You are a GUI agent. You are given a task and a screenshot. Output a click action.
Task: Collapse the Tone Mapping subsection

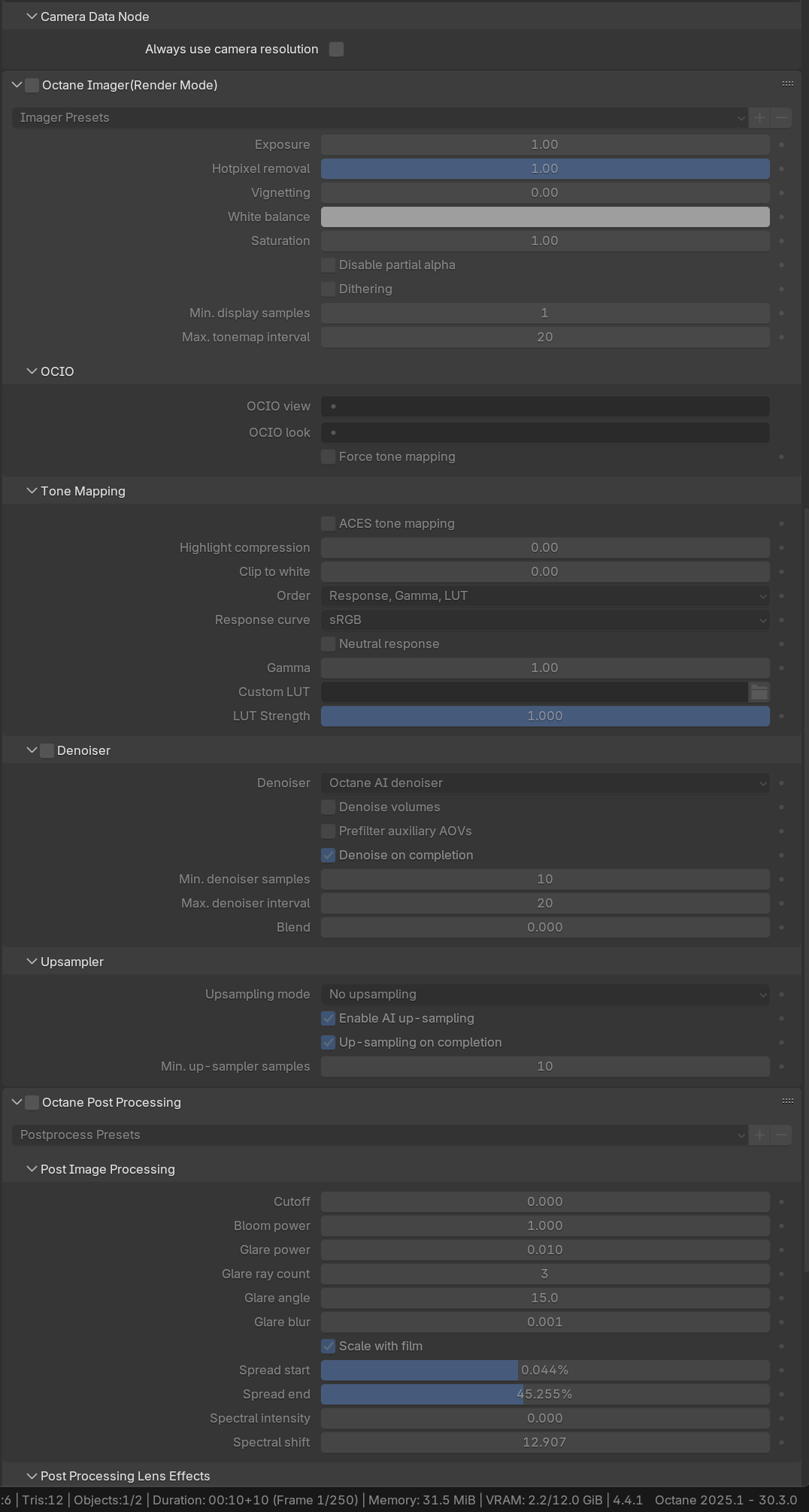[x=32, y=491]
